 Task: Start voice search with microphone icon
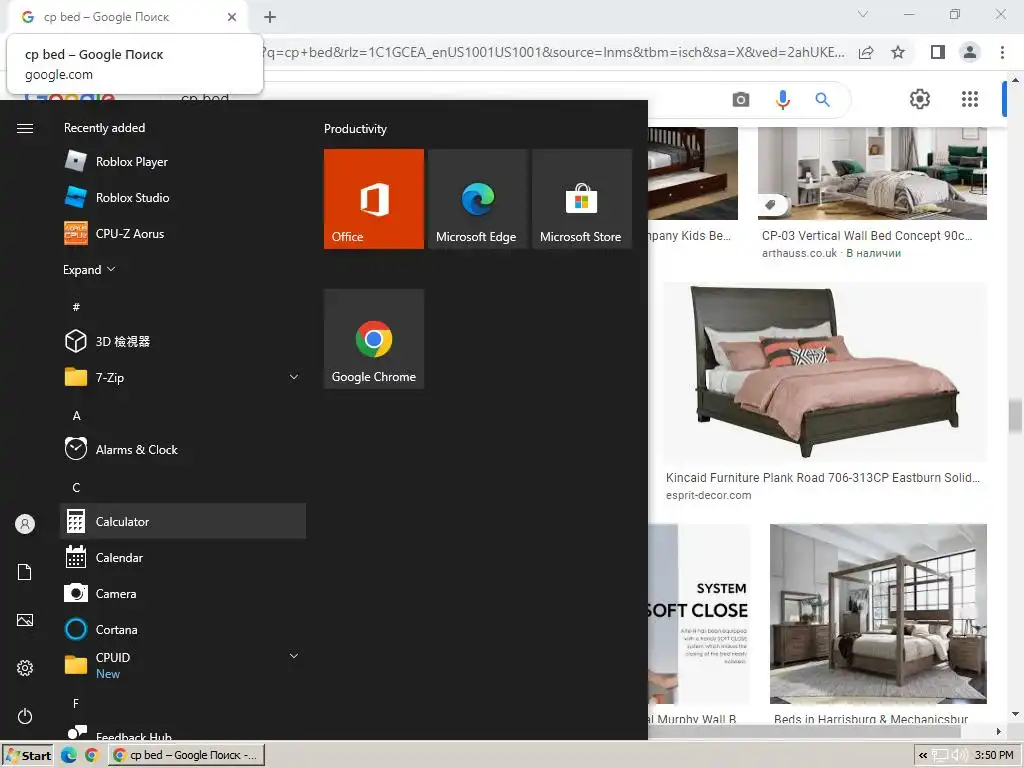click(782, 99)
